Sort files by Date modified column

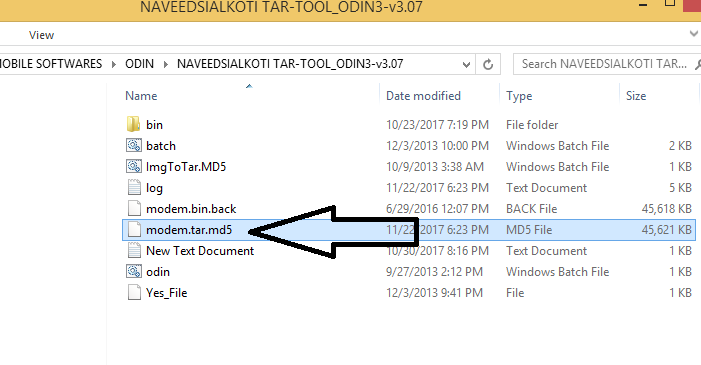click(x=423, y=96)
